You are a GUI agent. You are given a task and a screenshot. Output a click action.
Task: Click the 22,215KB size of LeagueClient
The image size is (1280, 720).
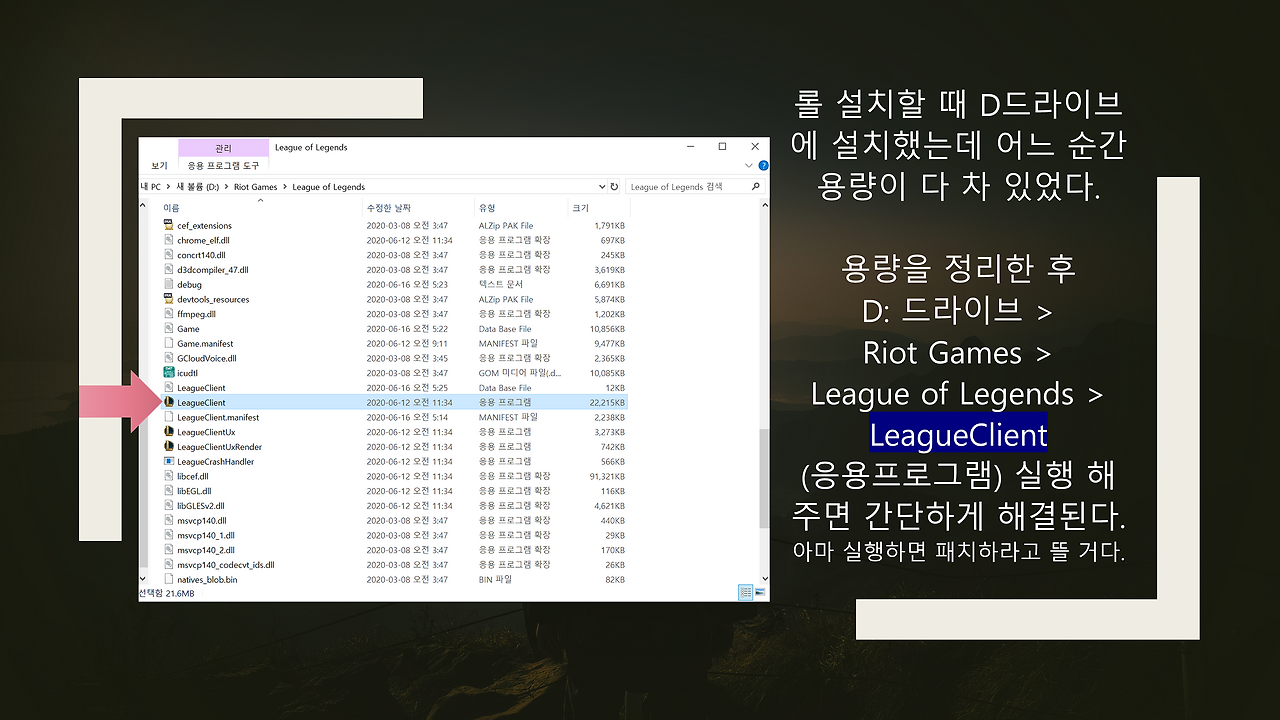(608, 402)
